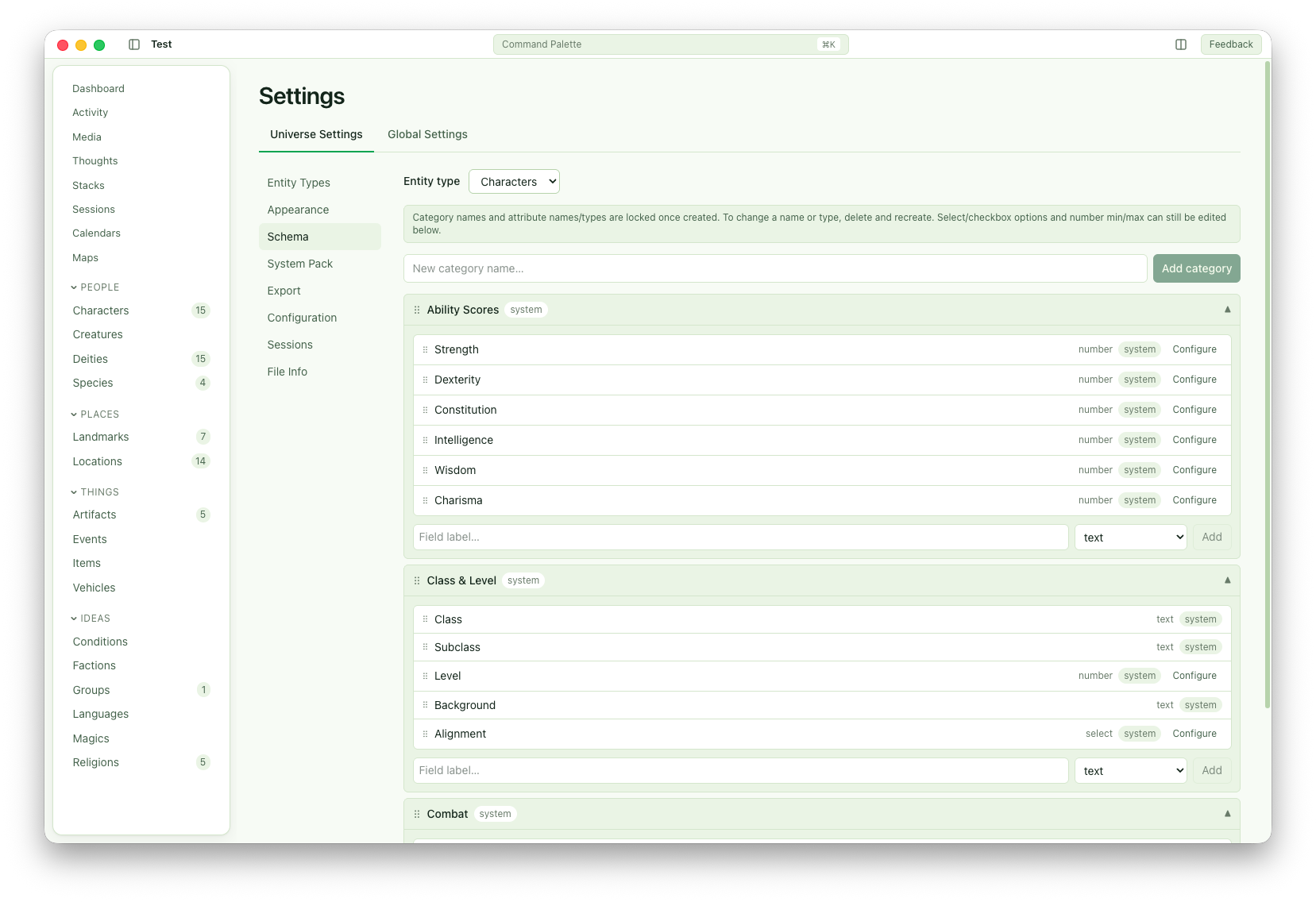The height and width of the screenshot is (902, 1316).
Task: Click Field label input under Class & Level
Action: pos(740,771)
